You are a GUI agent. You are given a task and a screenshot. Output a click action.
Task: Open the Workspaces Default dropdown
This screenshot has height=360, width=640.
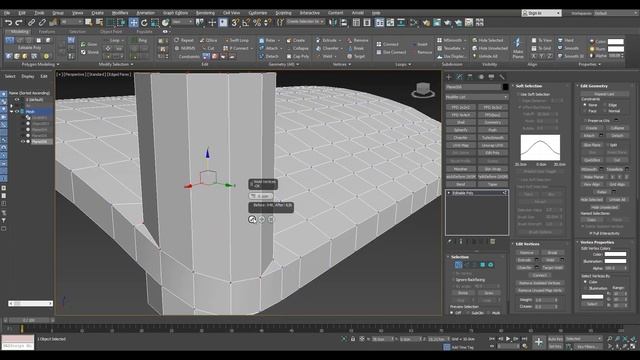click(616, 13)
